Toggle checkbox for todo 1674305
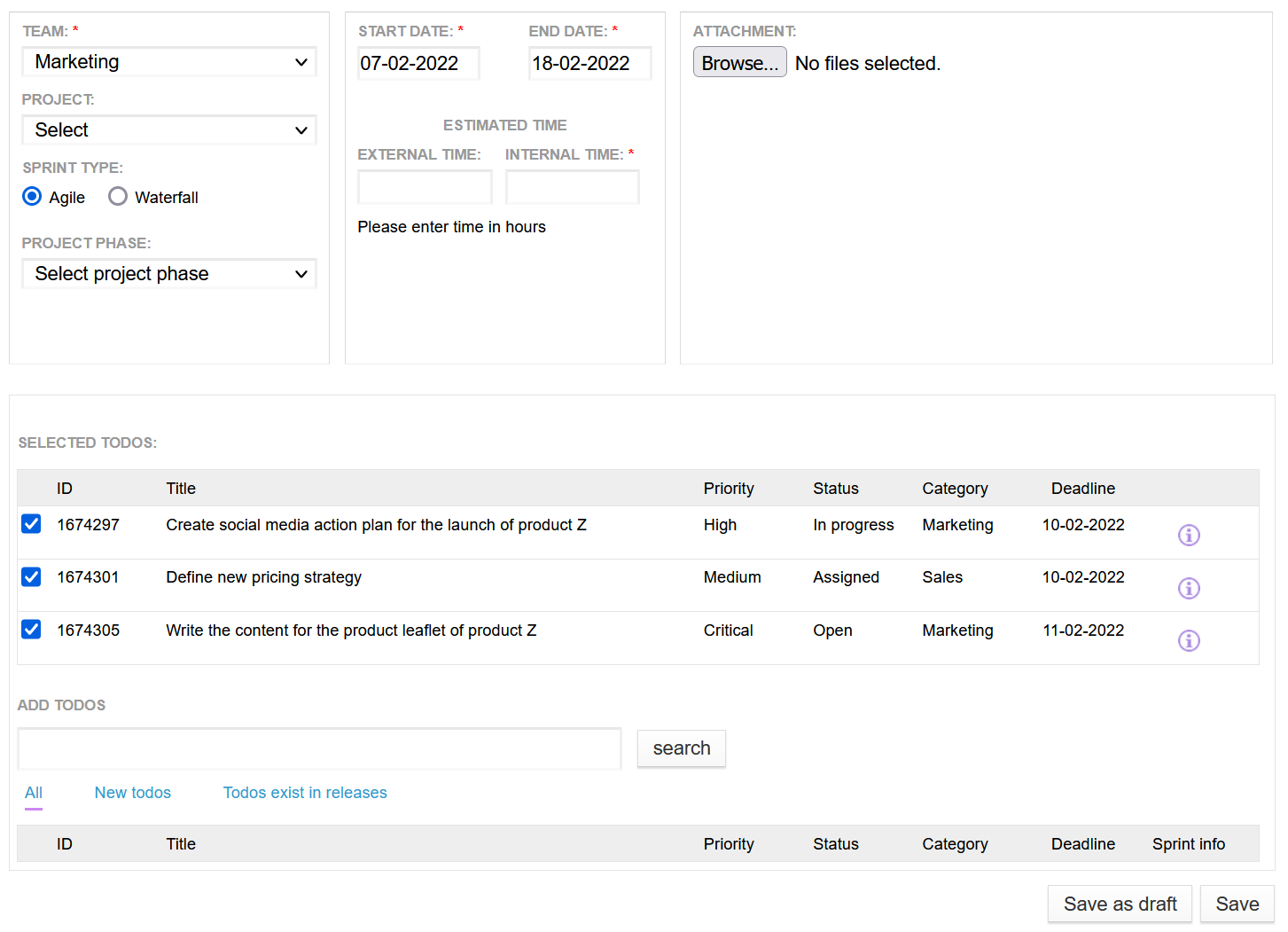 (x=31, y=630)
